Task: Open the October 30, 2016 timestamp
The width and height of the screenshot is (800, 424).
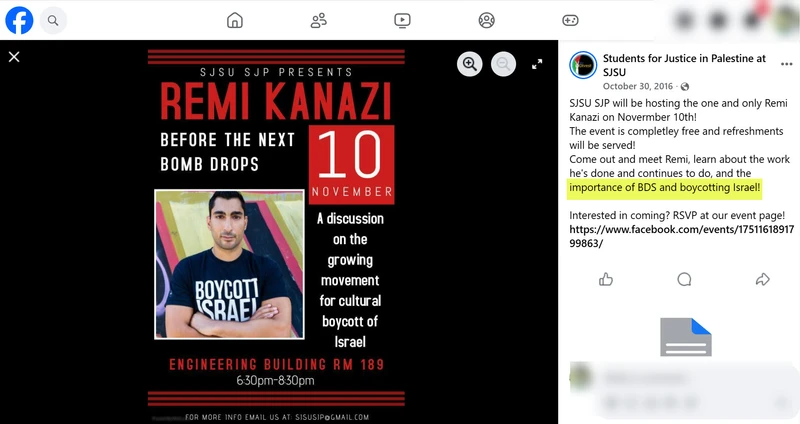Action: coord(638,86)
